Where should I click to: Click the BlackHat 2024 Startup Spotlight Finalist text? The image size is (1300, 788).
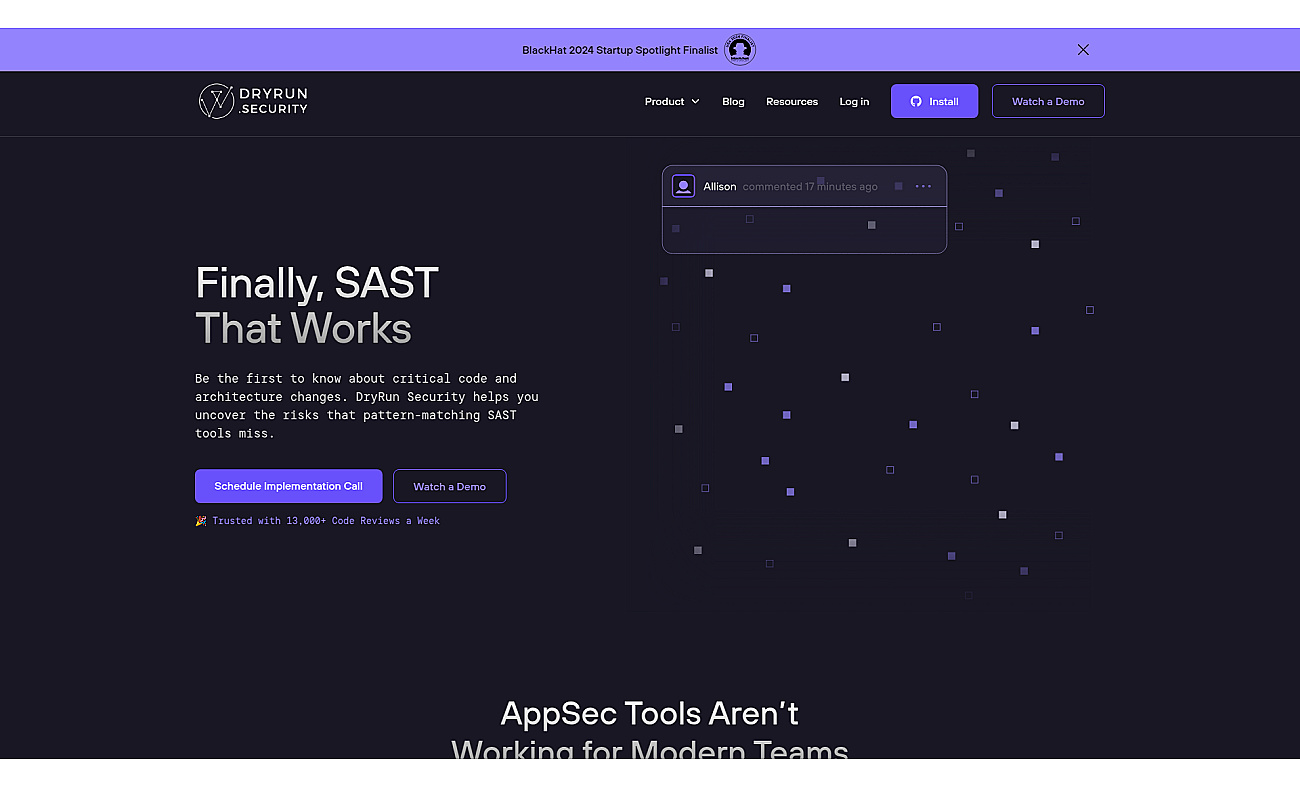click(x=620, y=50)
